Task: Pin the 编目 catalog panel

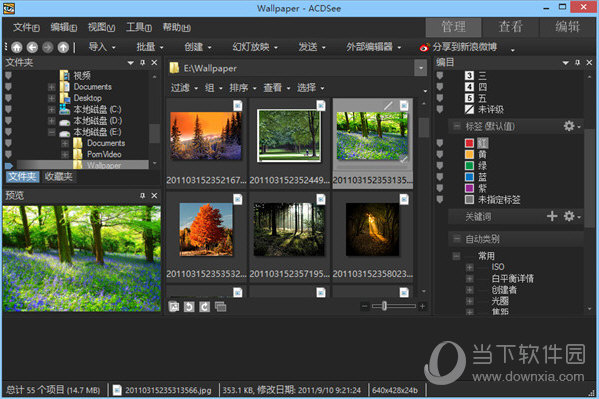Action: coord(578,62)
